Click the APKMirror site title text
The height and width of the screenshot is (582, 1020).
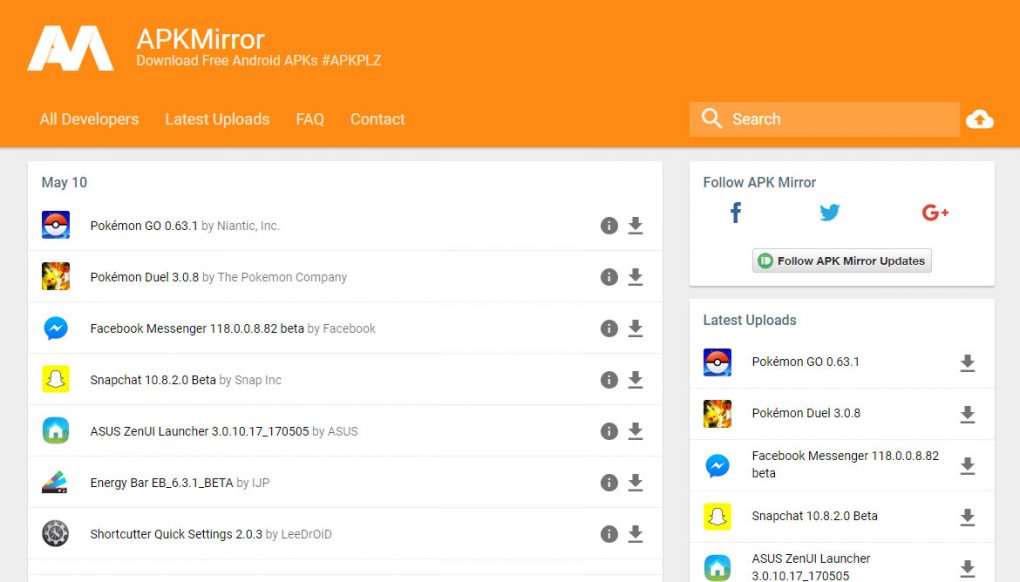click(200, 40)
